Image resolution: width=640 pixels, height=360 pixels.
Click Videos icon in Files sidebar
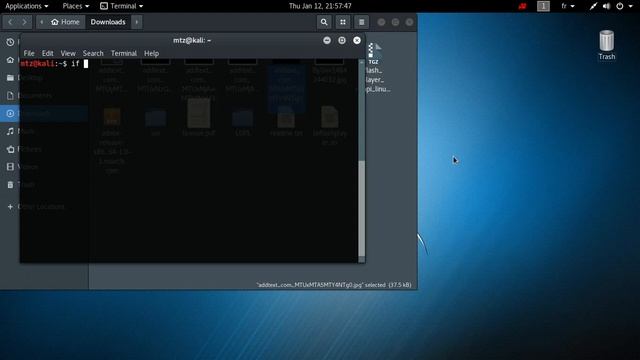[x=10, y=167]
